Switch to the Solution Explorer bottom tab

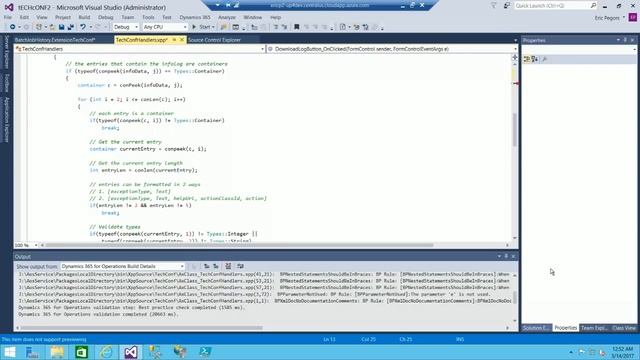pyautogui.click(x=536, y=328)
